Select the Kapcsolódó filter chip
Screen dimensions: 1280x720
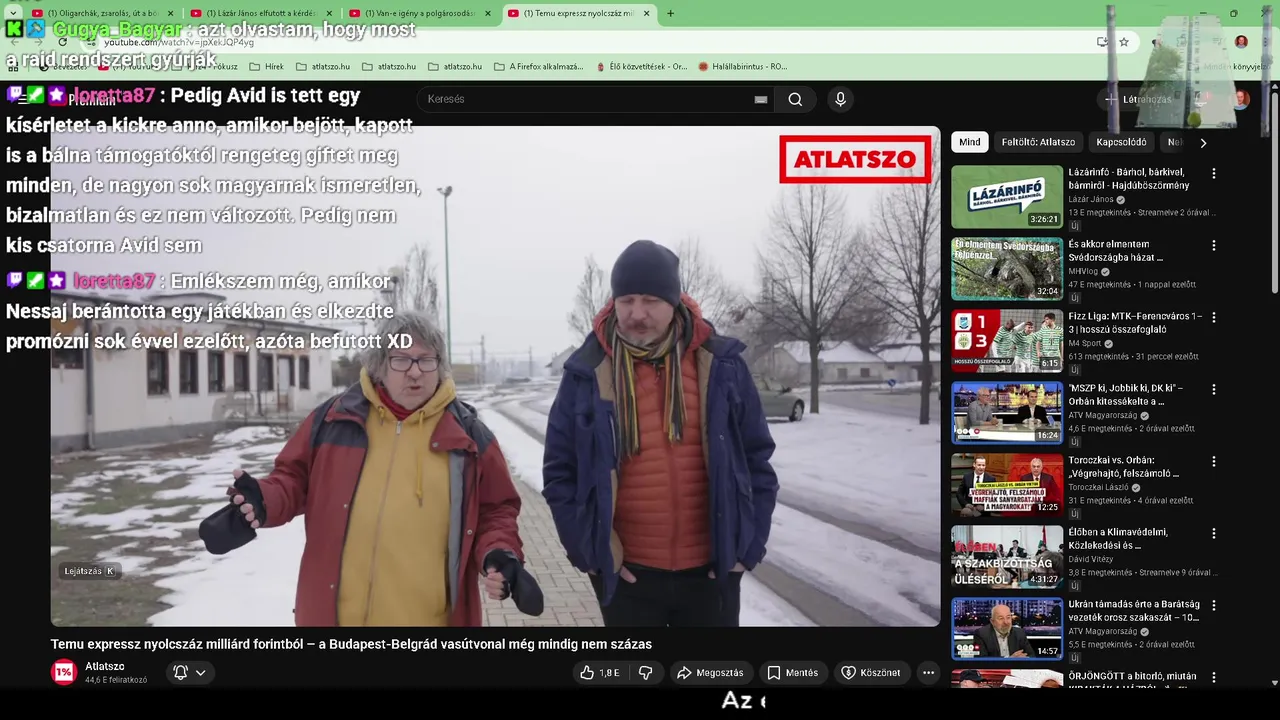1121,142
